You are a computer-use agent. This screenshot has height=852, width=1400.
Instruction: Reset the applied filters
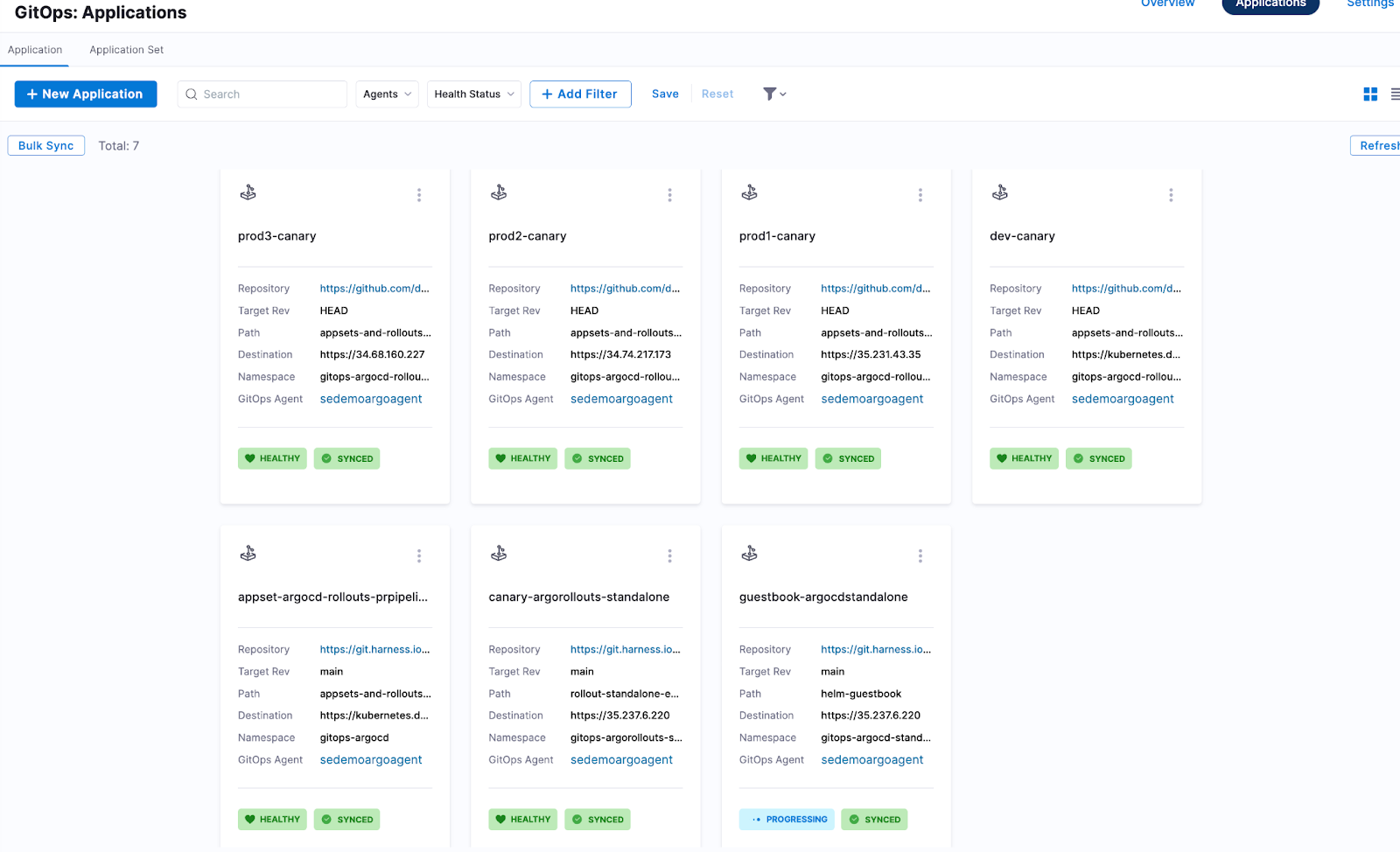(x=717, y=94)
